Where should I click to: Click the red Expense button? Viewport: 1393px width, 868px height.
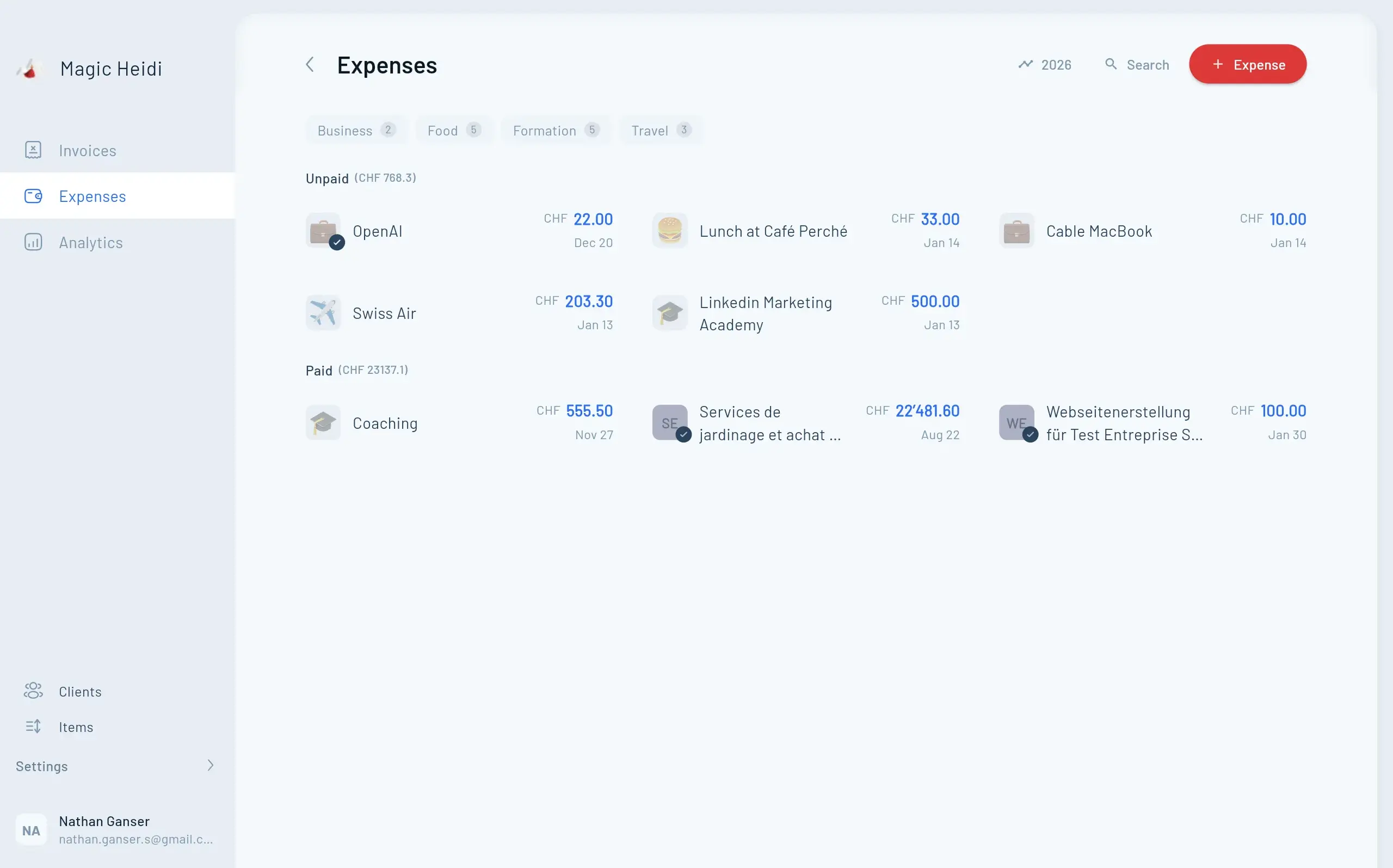(x=1247, y=64)
